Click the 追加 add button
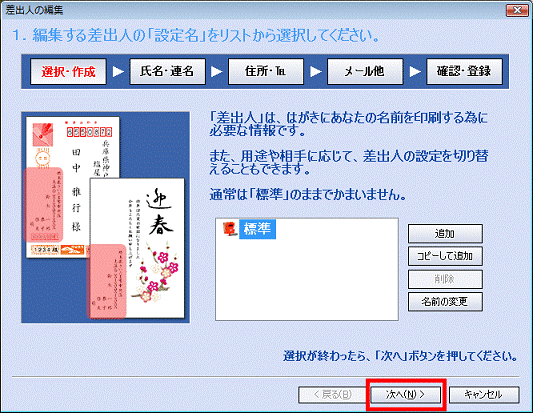533x413 pixels. 445,234
